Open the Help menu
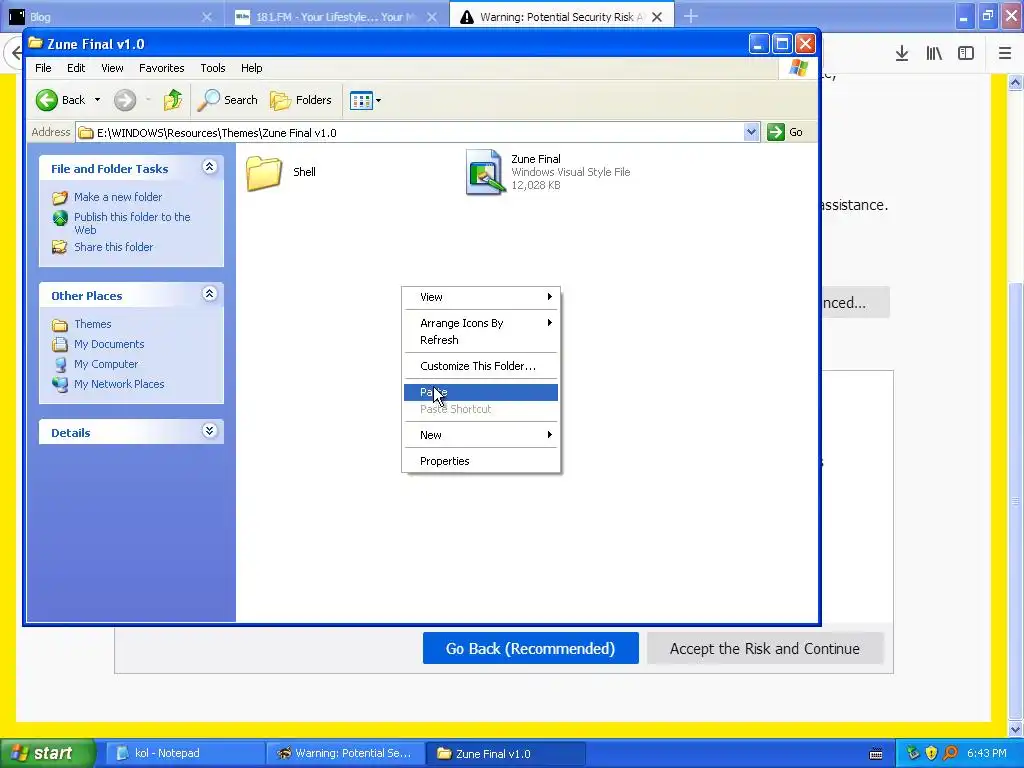 click(x=251, y=68)
